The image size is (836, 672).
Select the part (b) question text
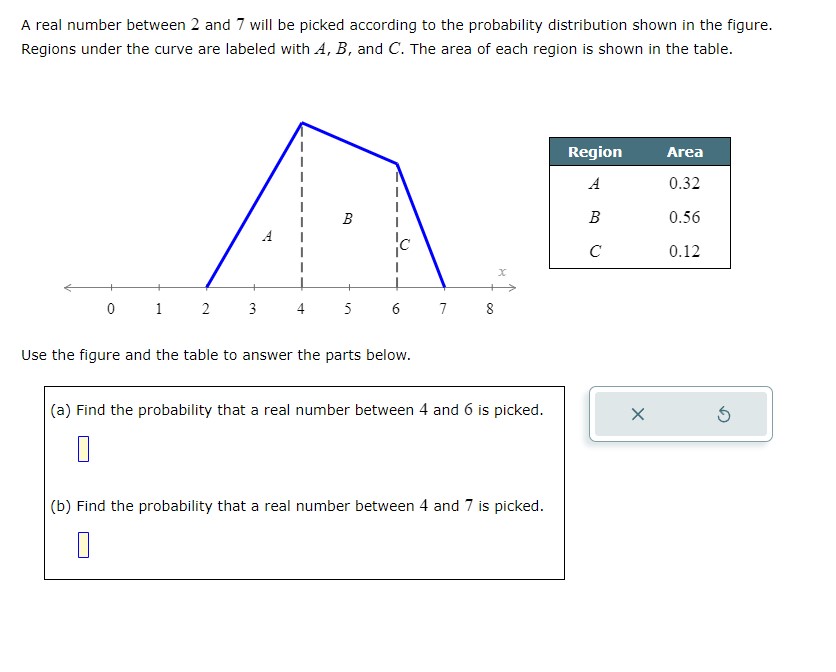pos(294,506)
